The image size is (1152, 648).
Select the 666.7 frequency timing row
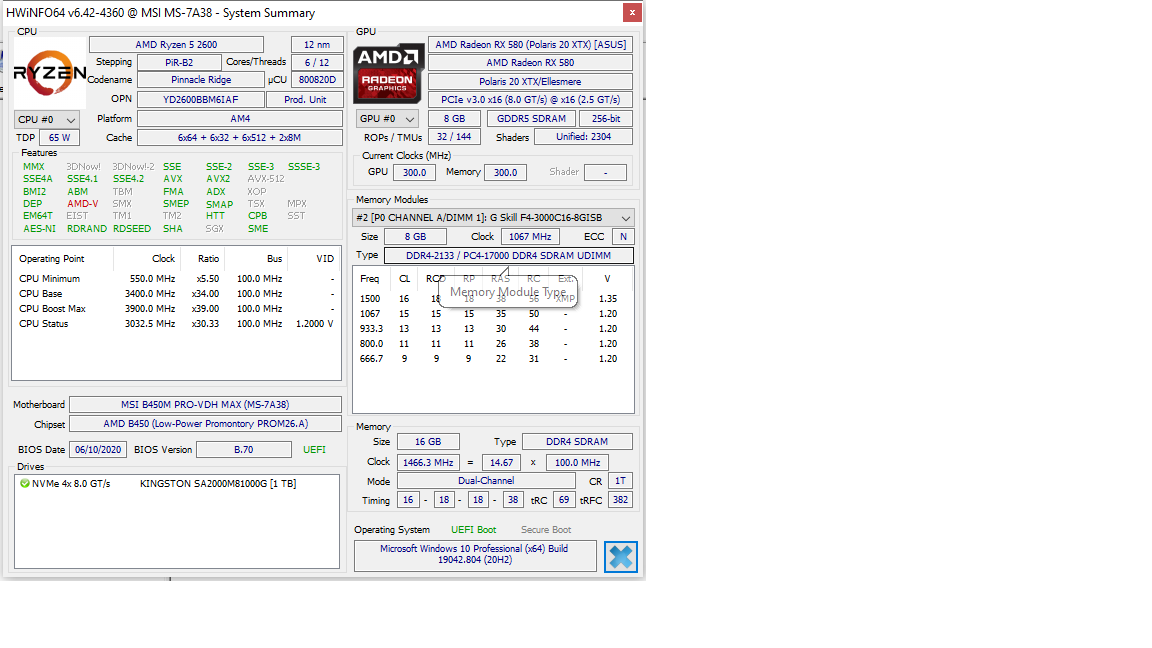(x=492, y=359)
